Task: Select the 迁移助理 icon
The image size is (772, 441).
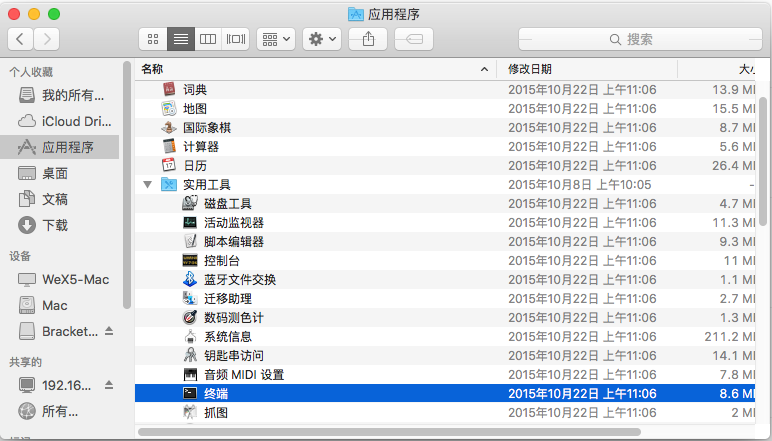Action: pos(190,298)
